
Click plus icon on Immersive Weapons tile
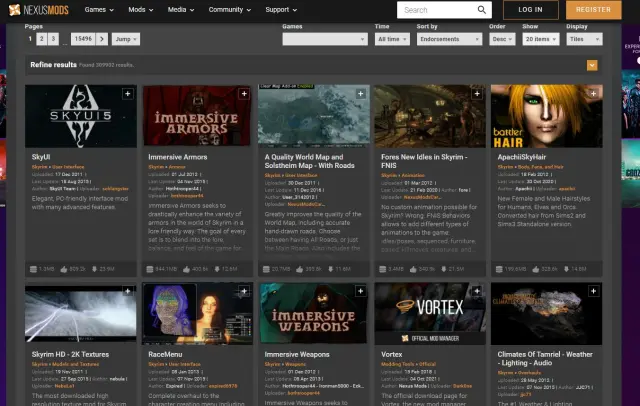click(x=360, y=291)
